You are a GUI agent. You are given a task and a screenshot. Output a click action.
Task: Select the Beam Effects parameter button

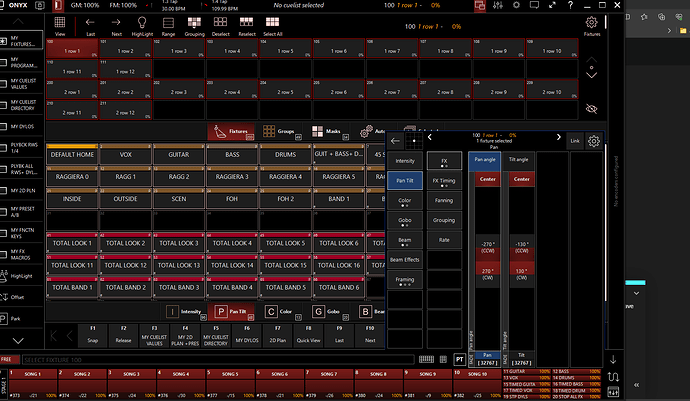pos(405,260)
